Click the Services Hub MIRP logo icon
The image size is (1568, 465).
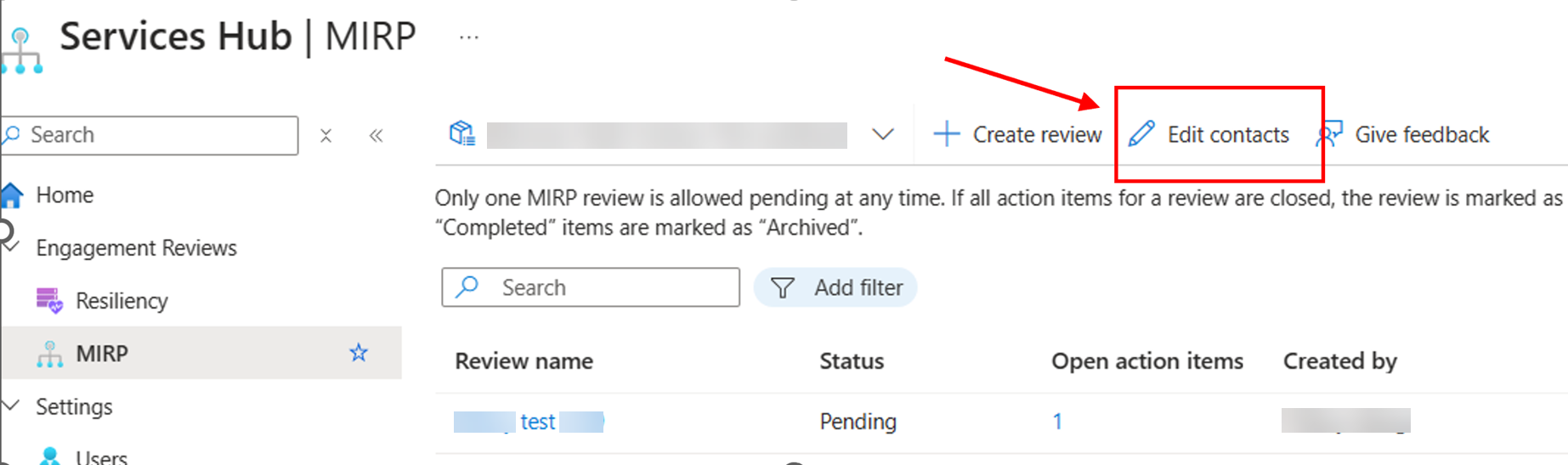(x=21, y=51)
